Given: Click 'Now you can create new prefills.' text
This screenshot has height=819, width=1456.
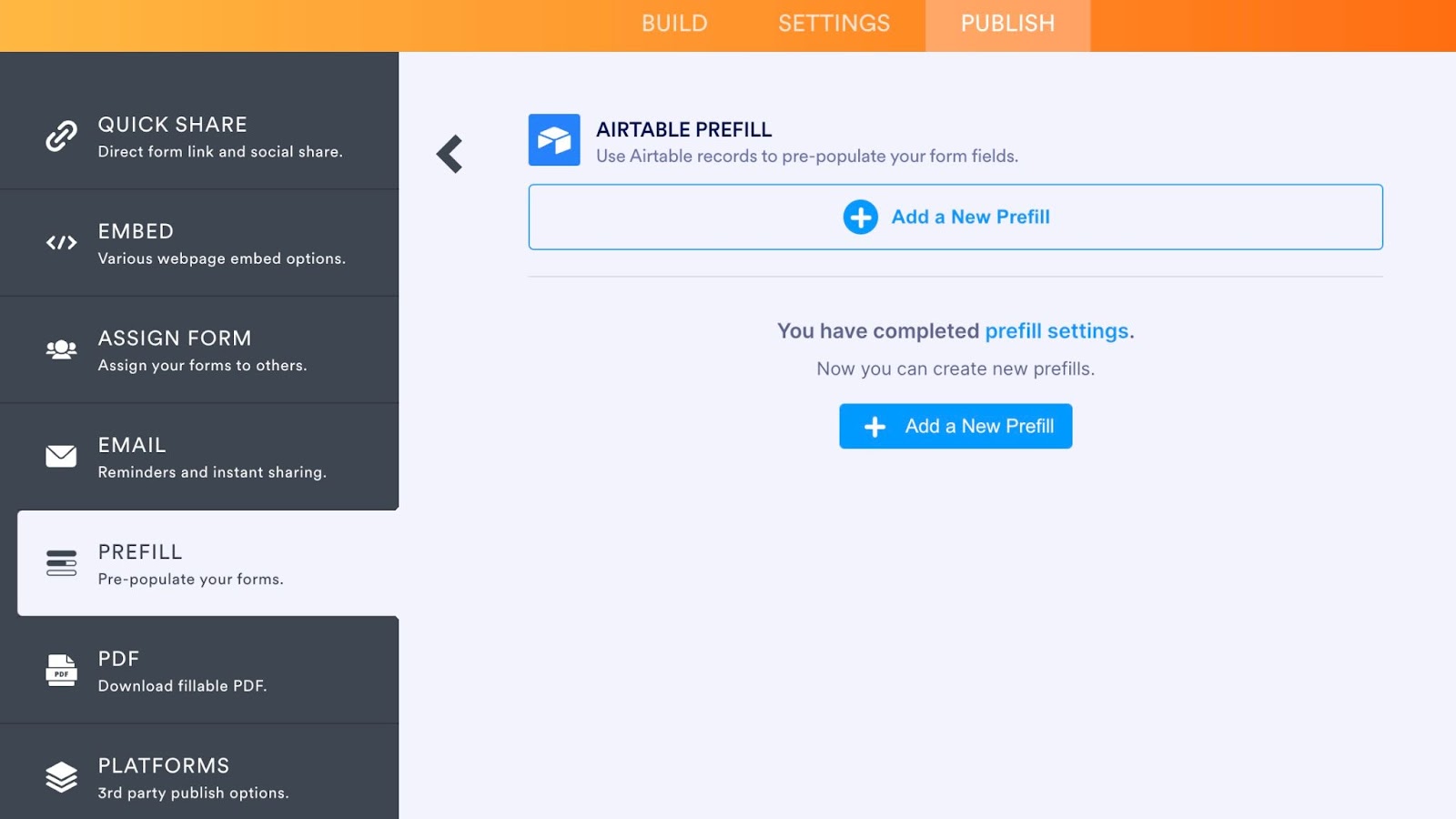Looking at the screenshot, I should (955, 369).
